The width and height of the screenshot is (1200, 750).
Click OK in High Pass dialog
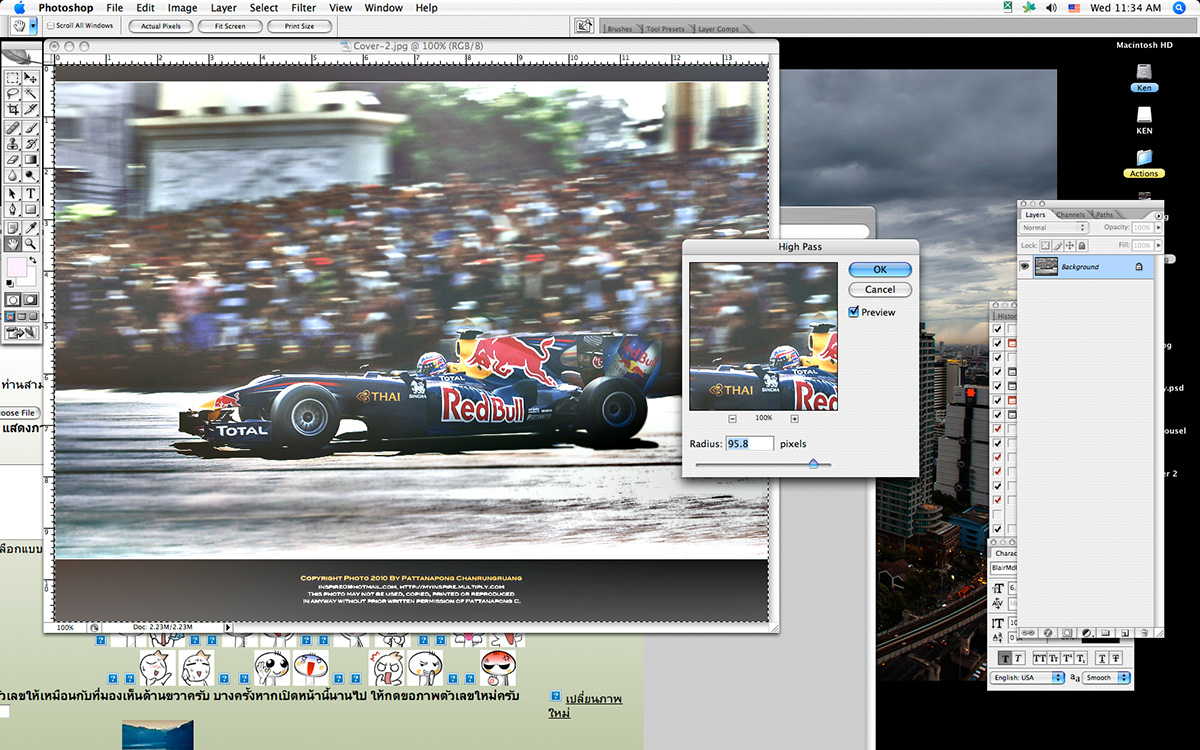point(880,270)
